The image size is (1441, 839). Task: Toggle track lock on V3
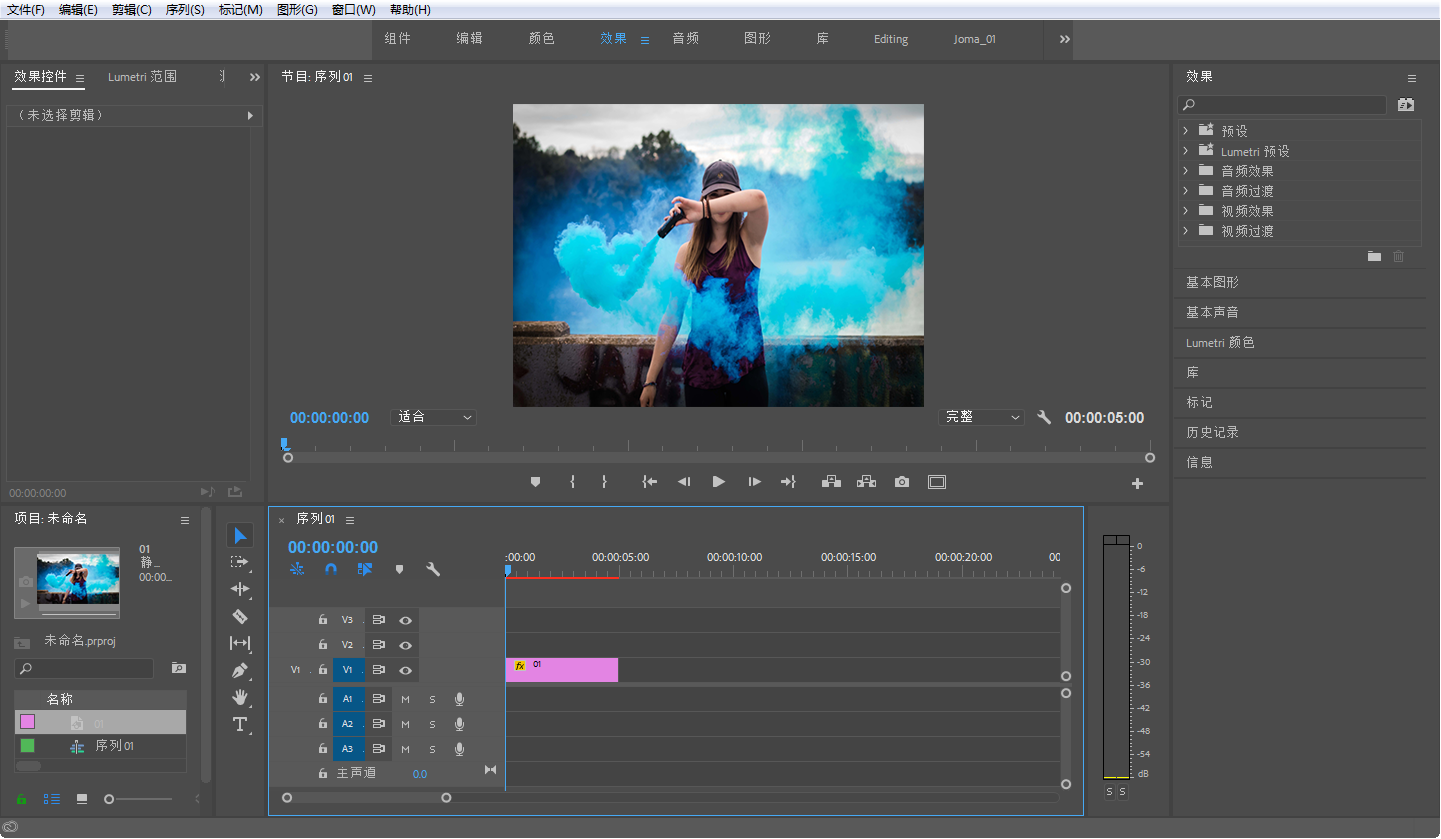pos(322,620)
